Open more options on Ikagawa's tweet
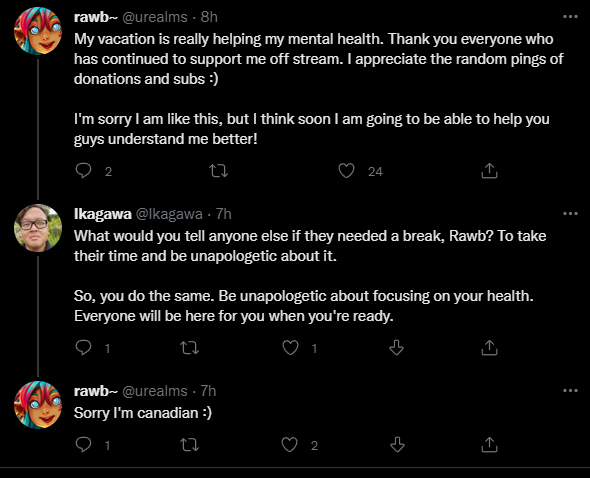The height and width of the screenshot is (478, 590). click(570, 214)
